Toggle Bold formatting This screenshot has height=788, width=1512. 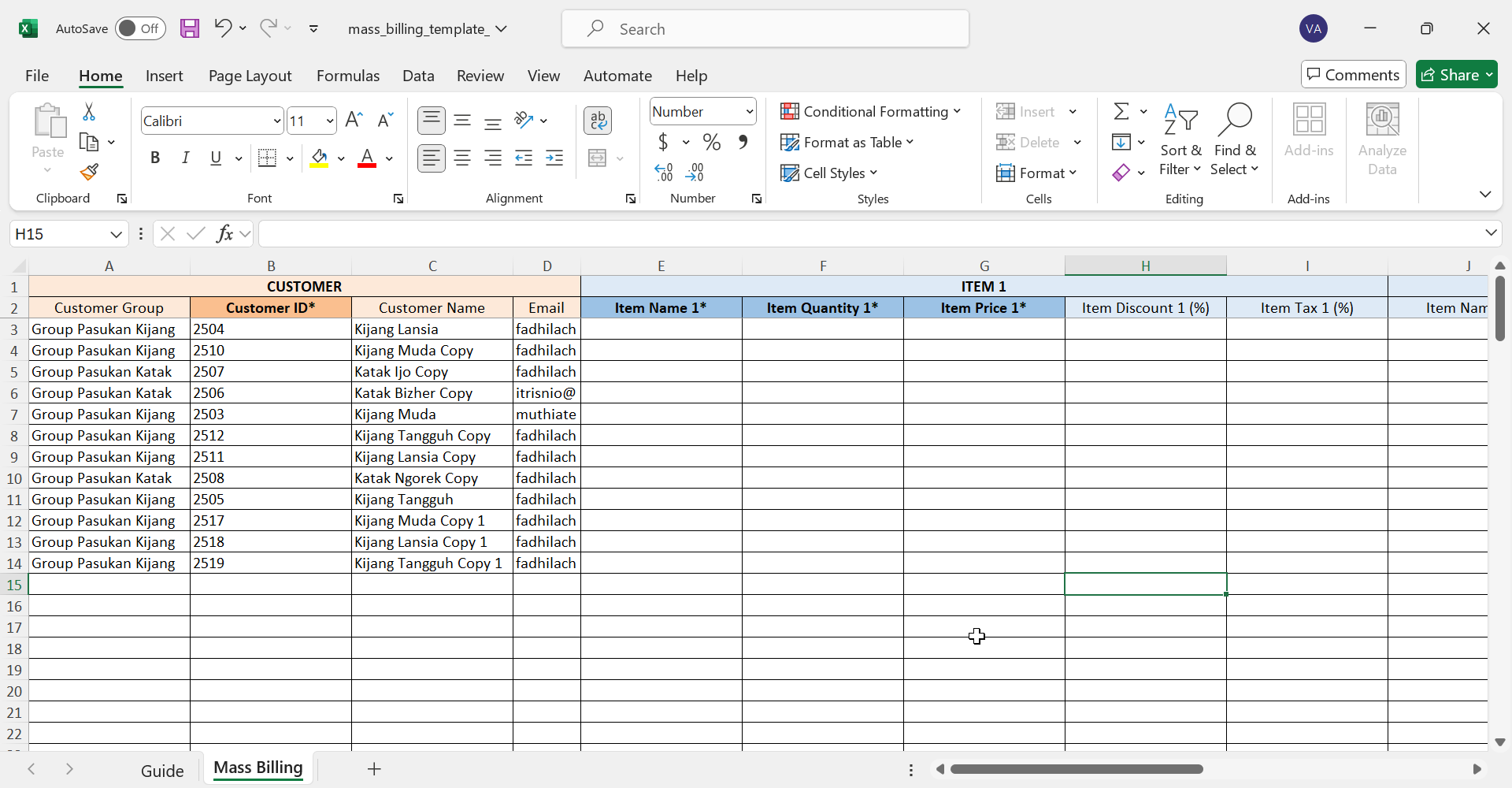click(155, 158)
